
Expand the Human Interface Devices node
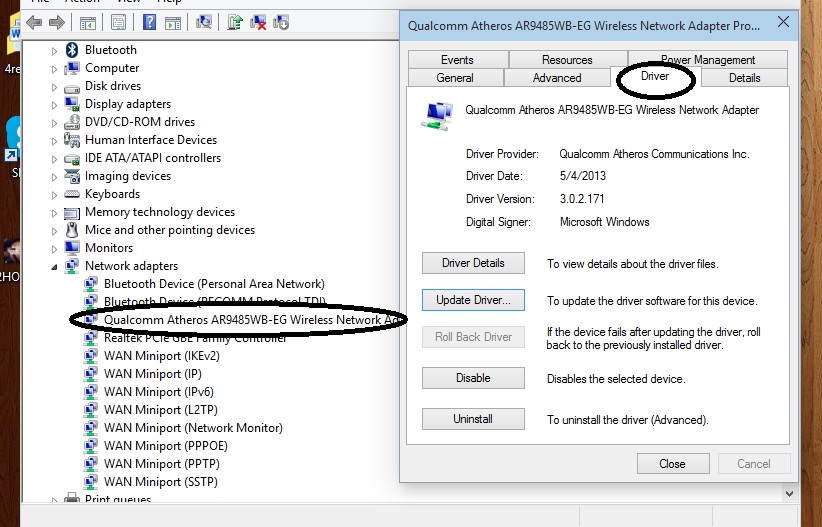click(54, 141)
